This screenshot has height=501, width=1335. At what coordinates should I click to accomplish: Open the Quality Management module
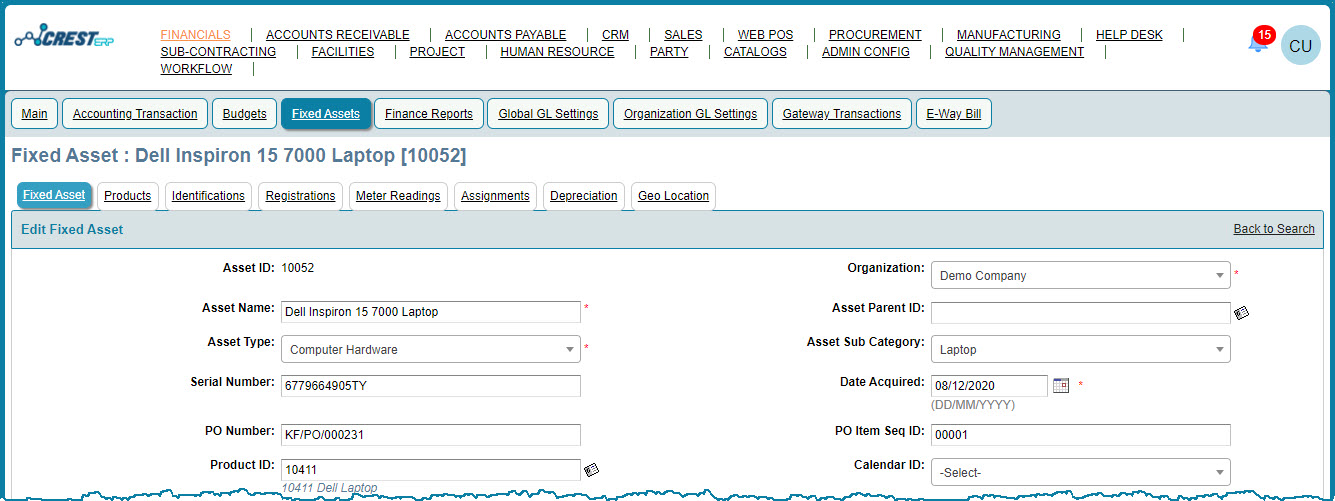pyautogui.click(x=1014, y=51)
